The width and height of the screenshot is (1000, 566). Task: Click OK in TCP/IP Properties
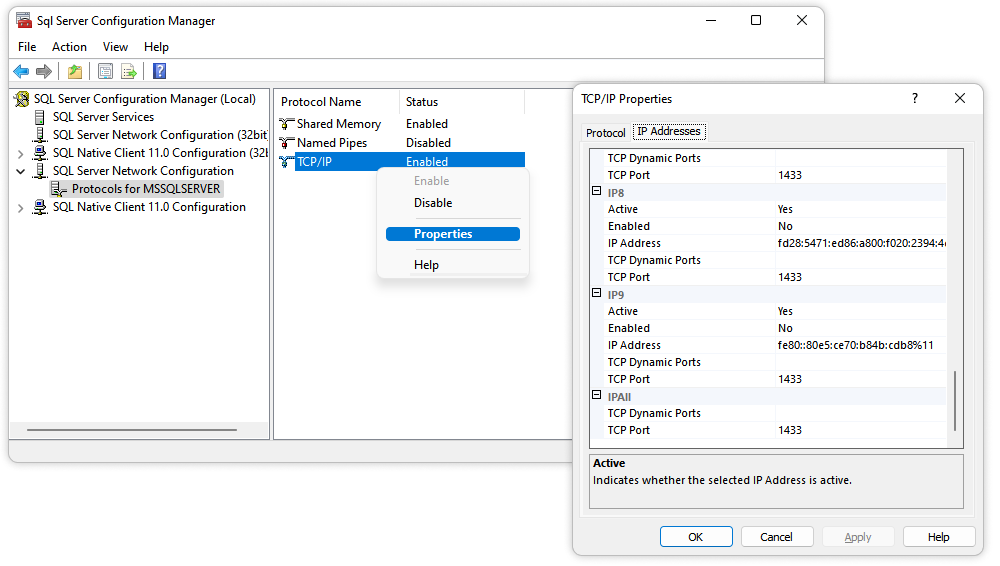696,537
